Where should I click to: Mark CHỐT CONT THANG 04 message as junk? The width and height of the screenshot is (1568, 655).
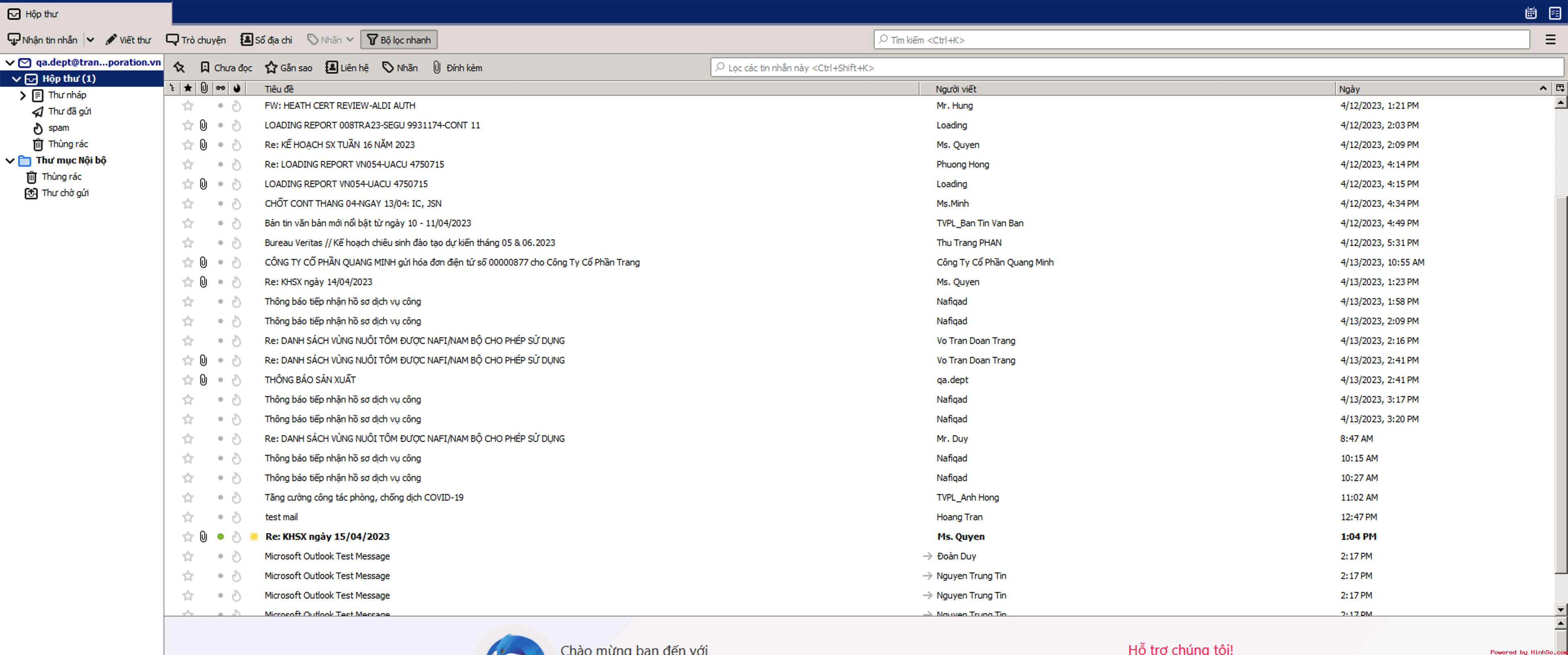[x=237, y=203]
